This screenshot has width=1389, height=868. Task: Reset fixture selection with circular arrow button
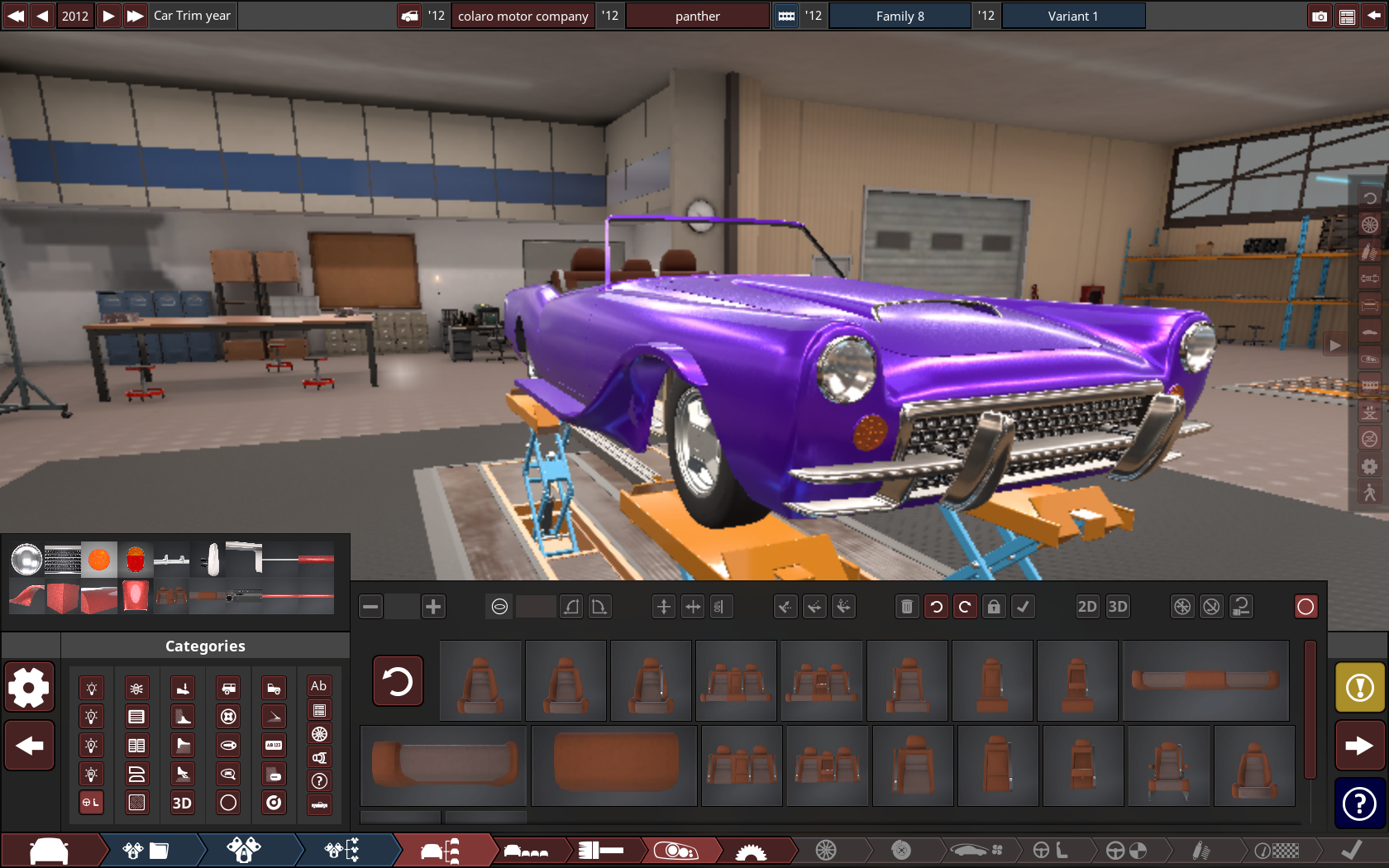[398, 681]
